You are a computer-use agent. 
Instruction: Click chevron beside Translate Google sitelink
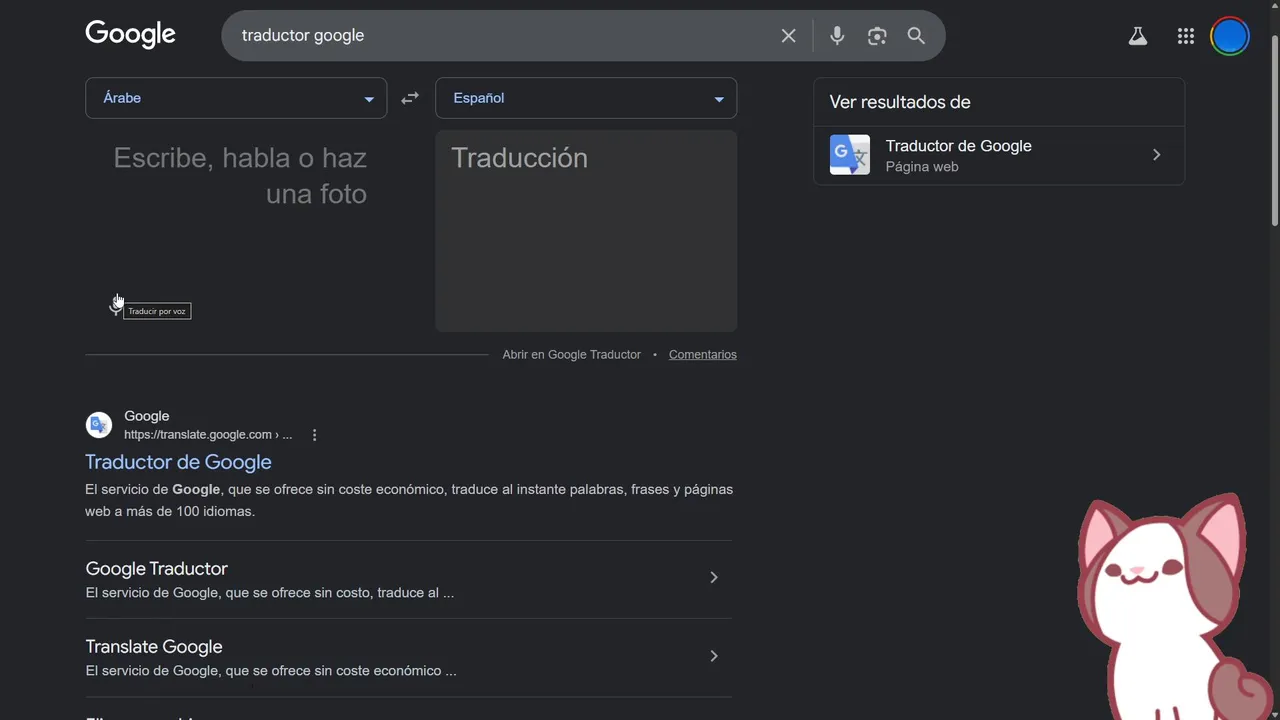(713, 656)
